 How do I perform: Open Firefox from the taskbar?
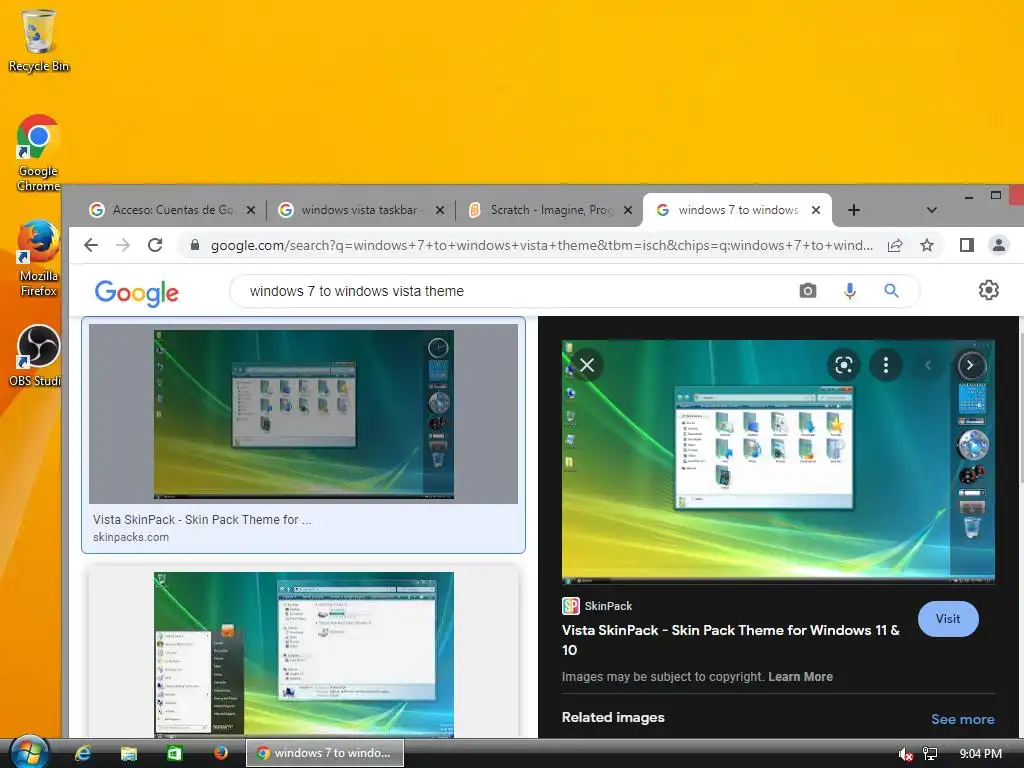click(221, 752)
